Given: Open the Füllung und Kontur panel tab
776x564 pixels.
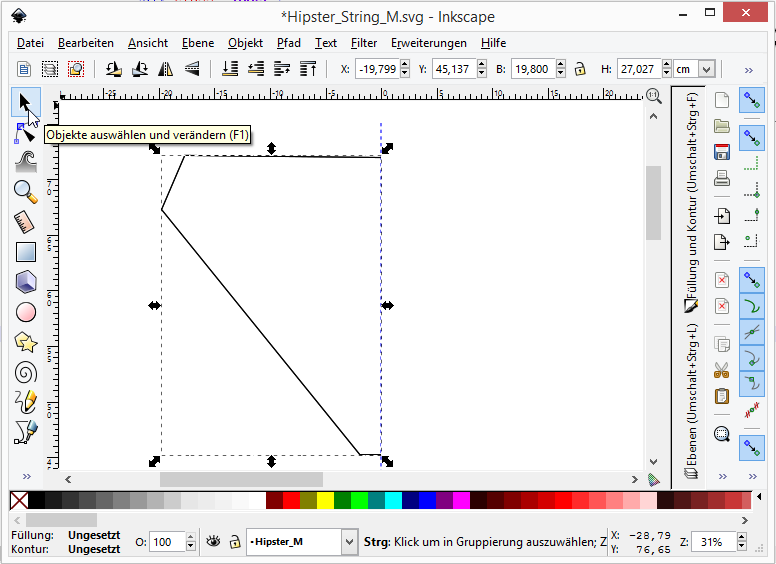Looking at the screenshot, I should coord(689,200).
